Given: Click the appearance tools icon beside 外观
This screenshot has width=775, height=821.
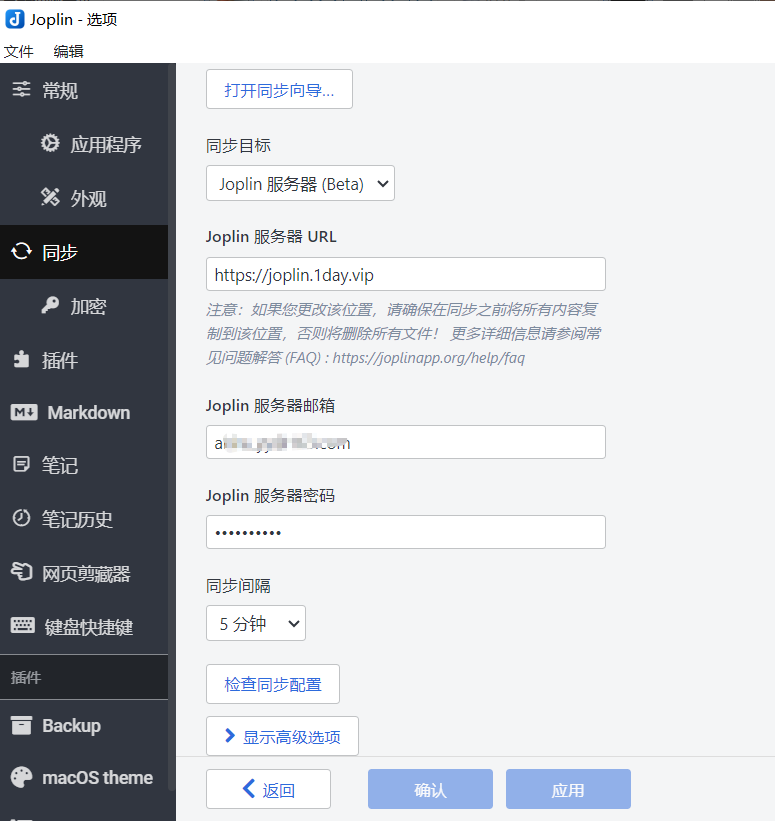Looking at the screenshot, I should click(50, 197).
